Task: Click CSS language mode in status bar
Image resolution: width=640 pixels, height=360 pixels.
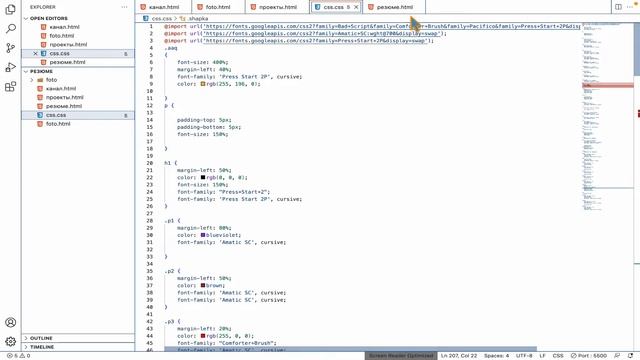Action: tap(558, 356)
